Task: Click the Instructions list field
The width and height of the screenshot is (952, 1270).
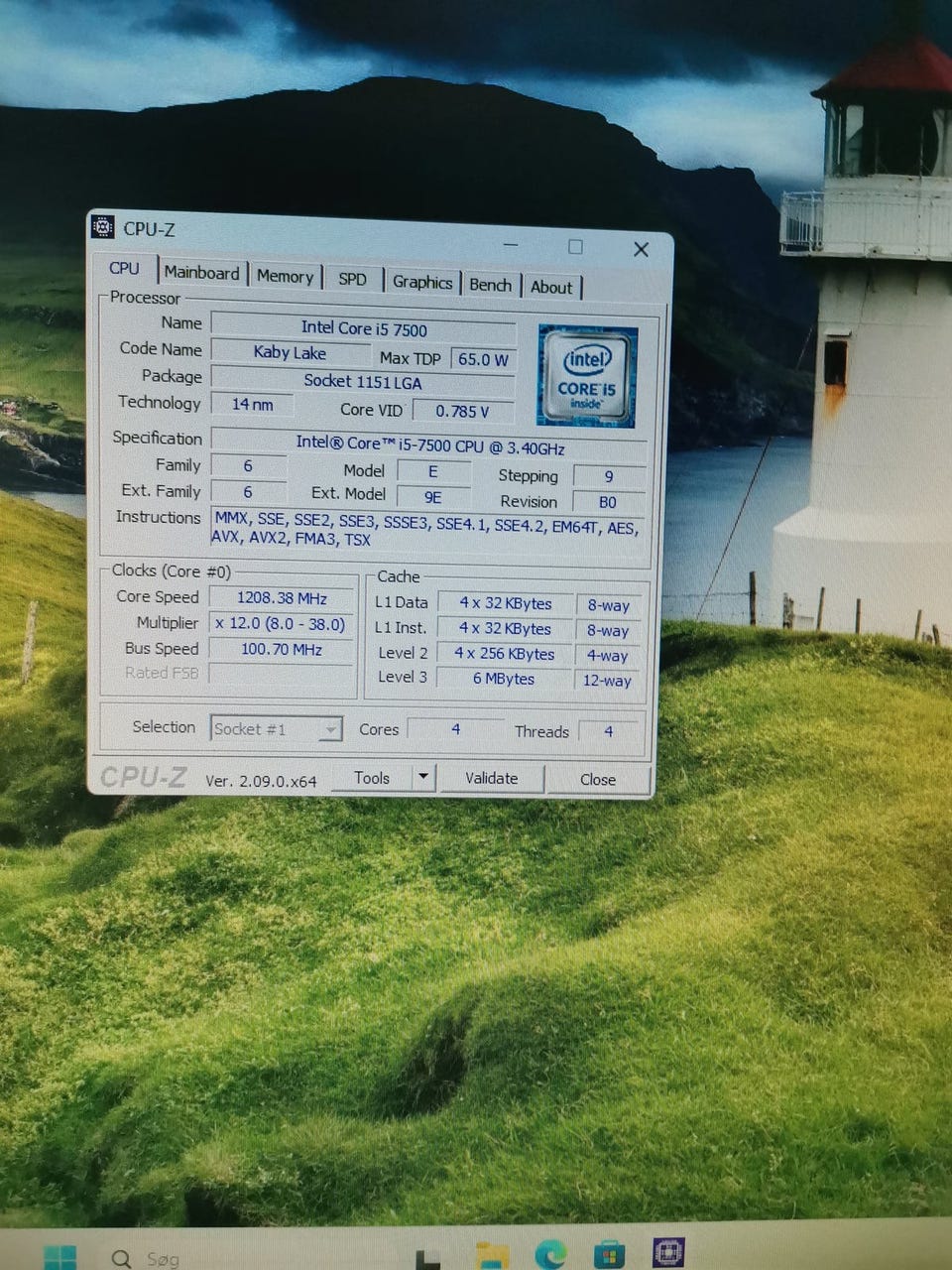Action: click(x=427, y=529)
